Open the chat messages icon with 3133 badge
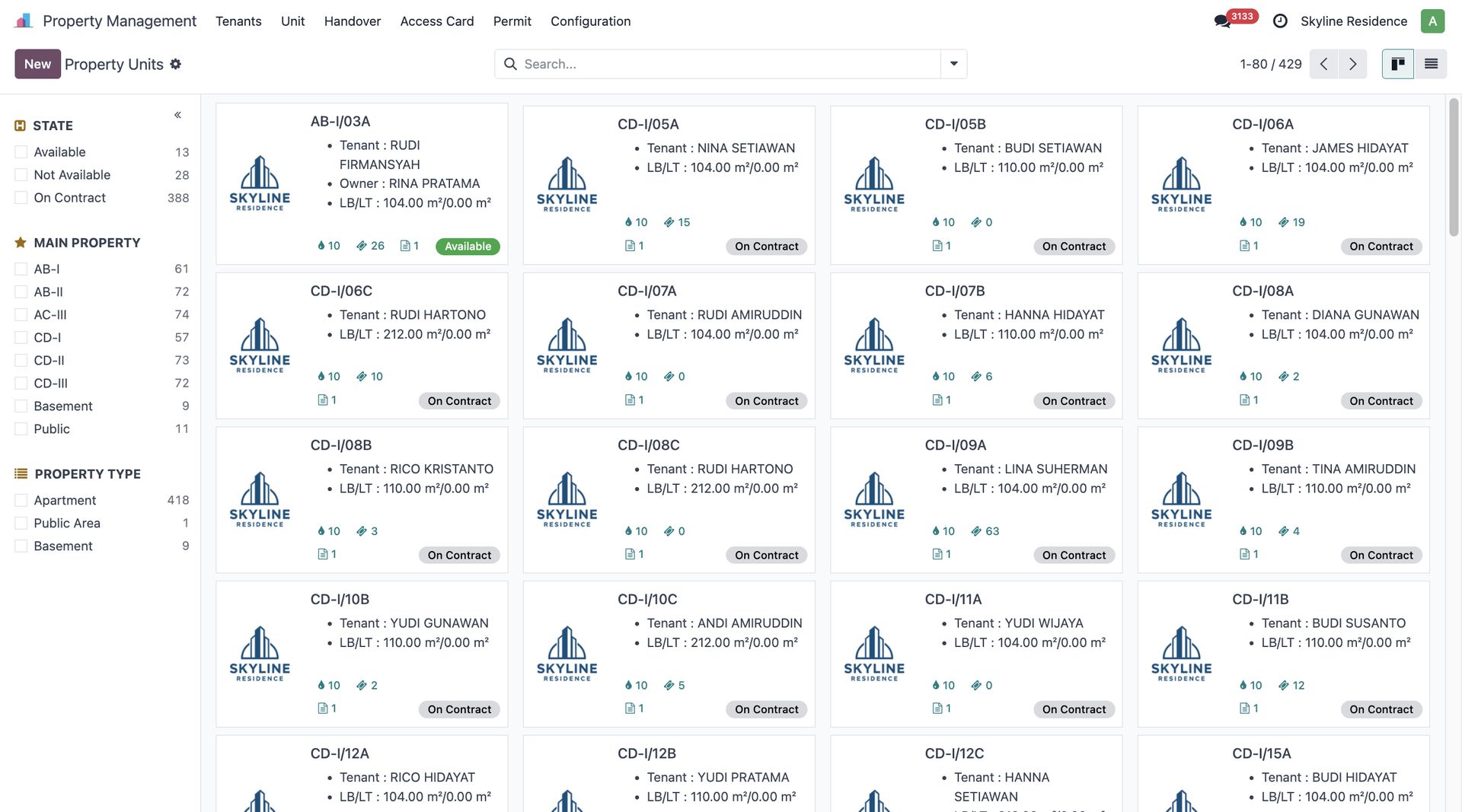This screenshot has width=1462, height=812. click(x=1223, y=21)
